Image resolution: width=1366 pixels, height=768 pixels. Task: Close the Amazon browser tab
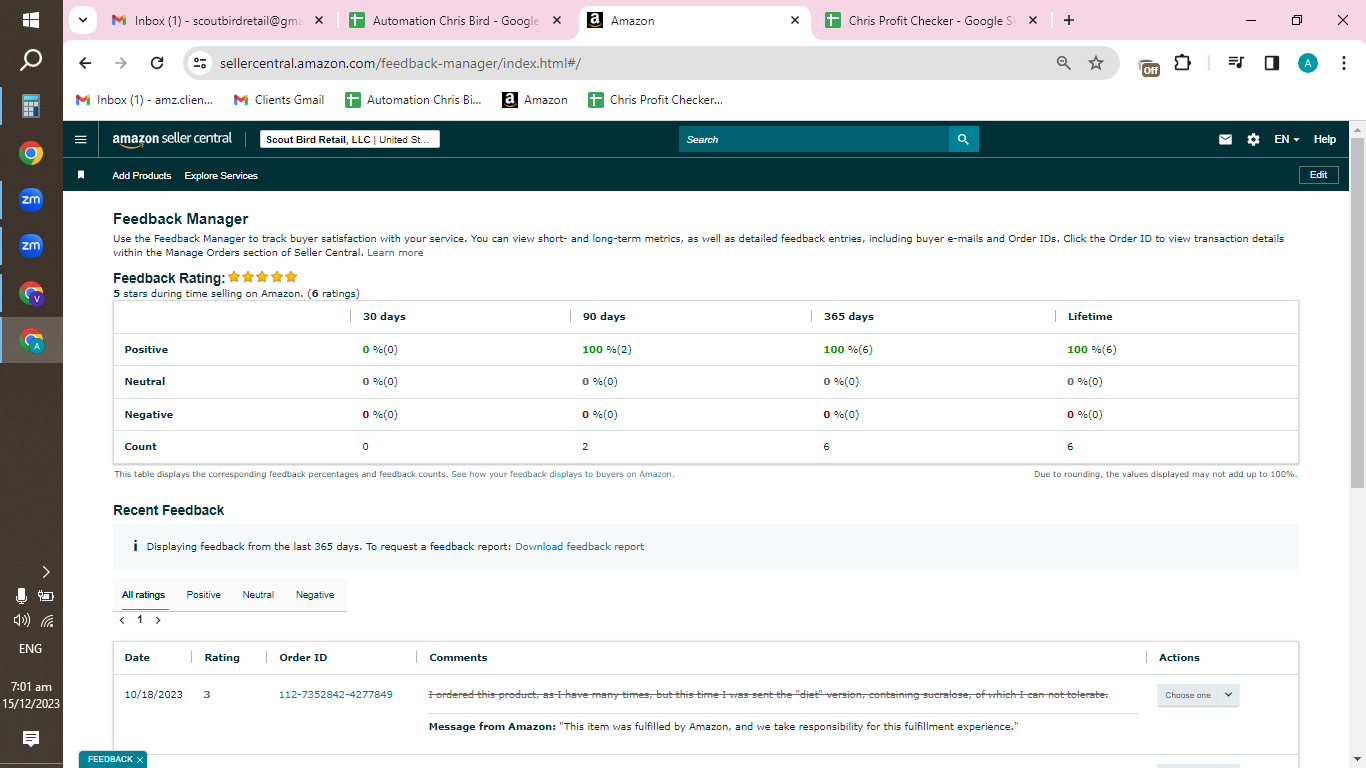click(x=795, y=20)
